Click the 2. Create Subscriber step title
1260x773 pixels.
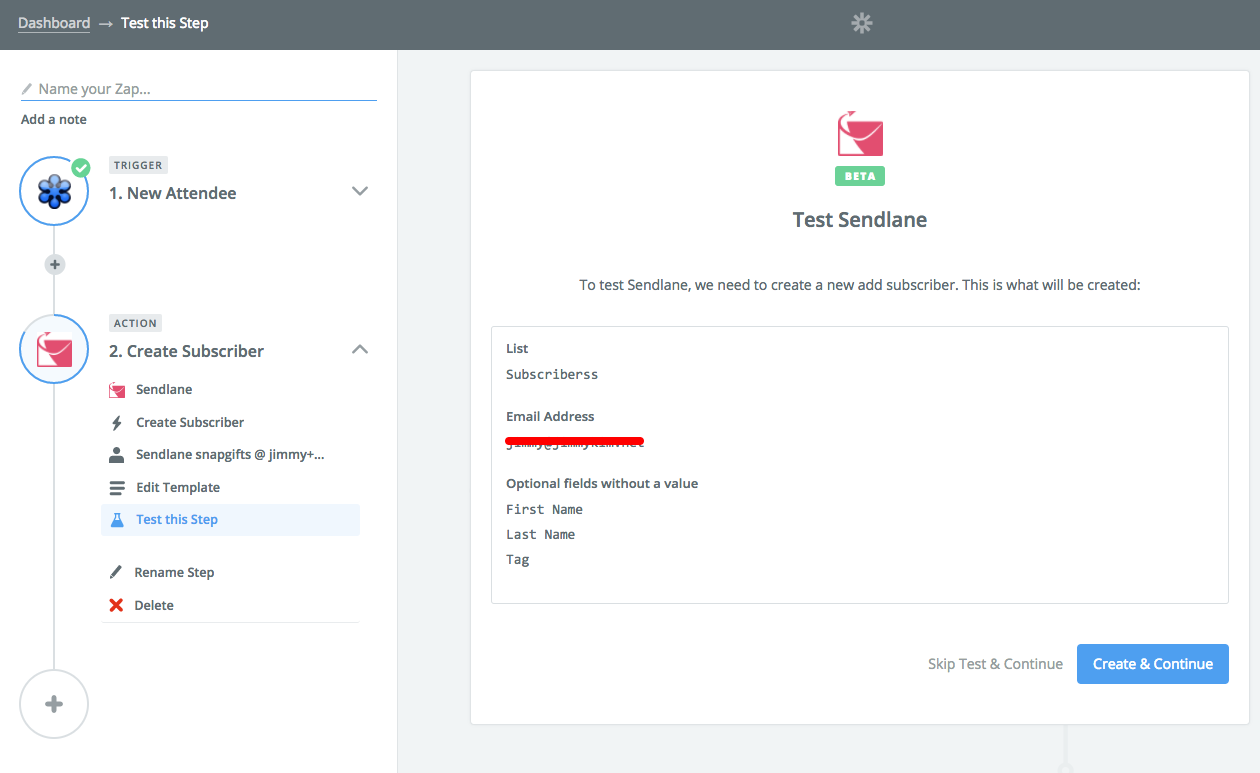coord(187,351)
